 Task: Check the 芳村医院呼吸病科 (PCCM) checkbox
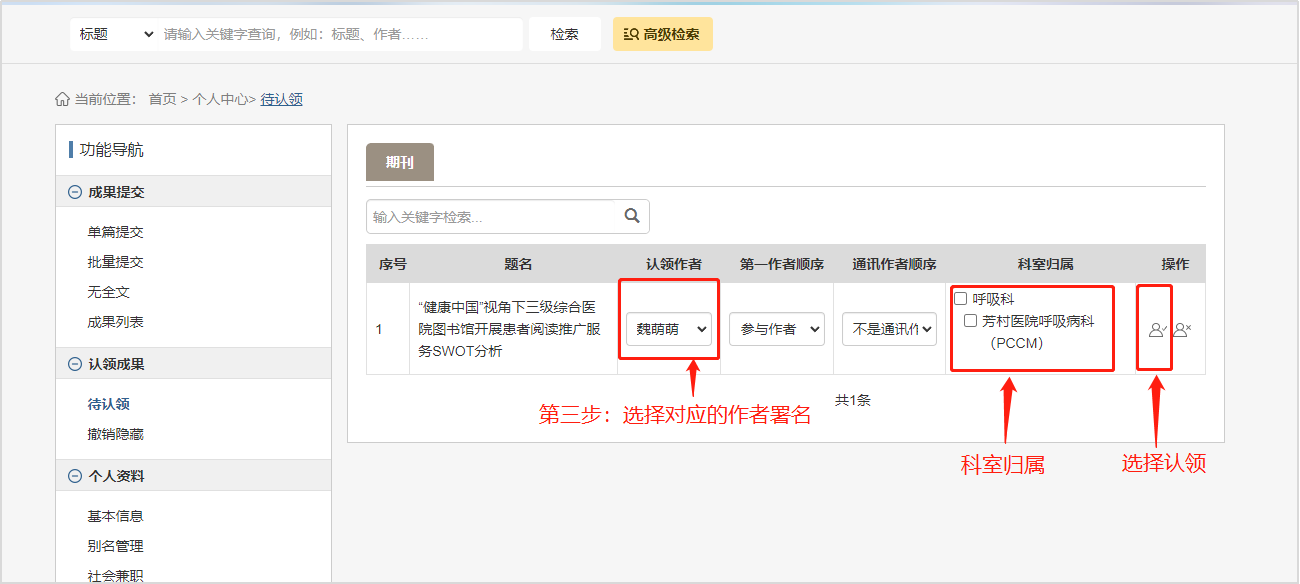tap(970, 321)
